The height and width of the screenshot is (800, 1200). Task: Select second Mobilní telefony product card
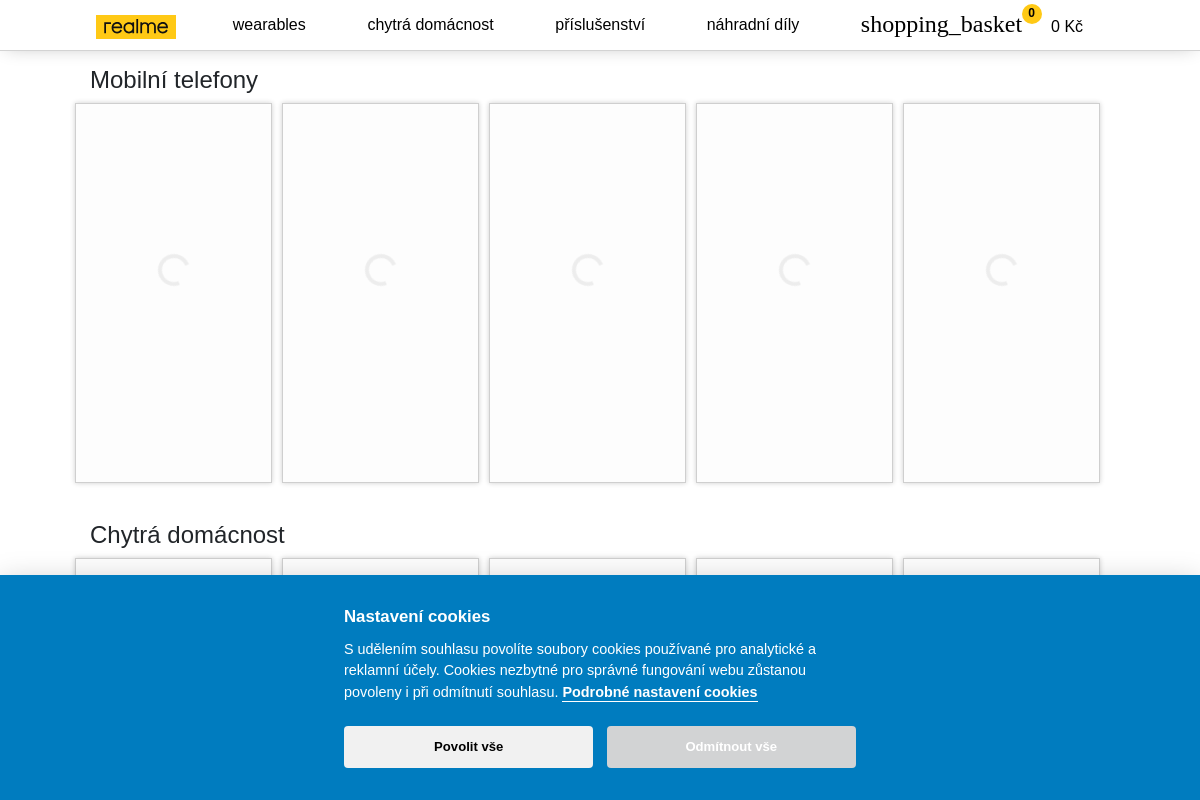click(x=380, y=293)
